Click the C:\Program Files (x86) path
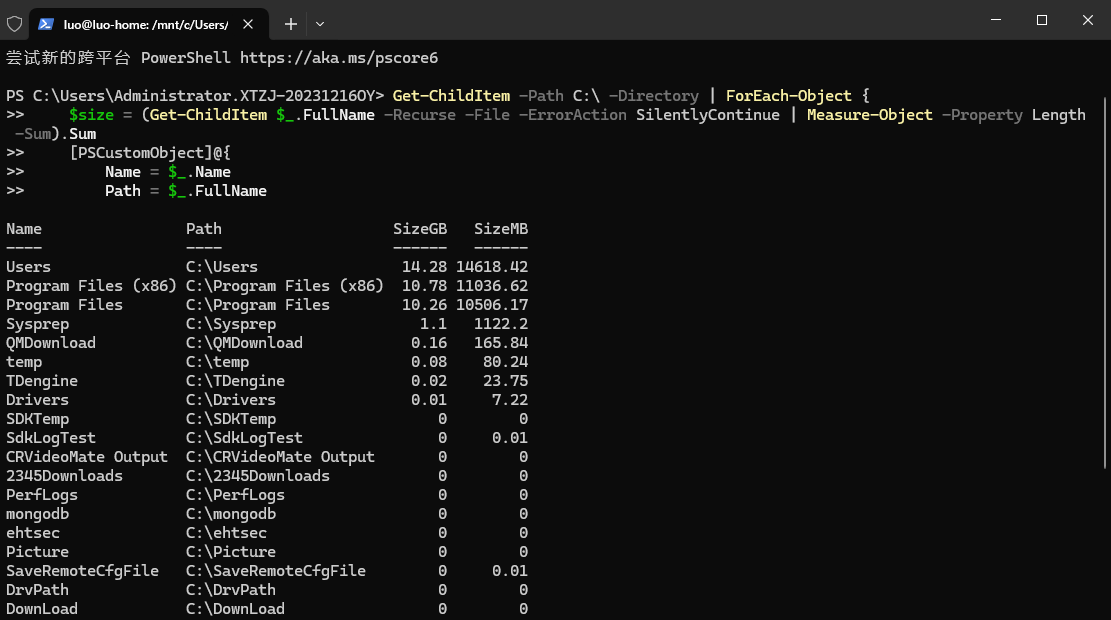The image size is (1111, 620). click(285, 286)
